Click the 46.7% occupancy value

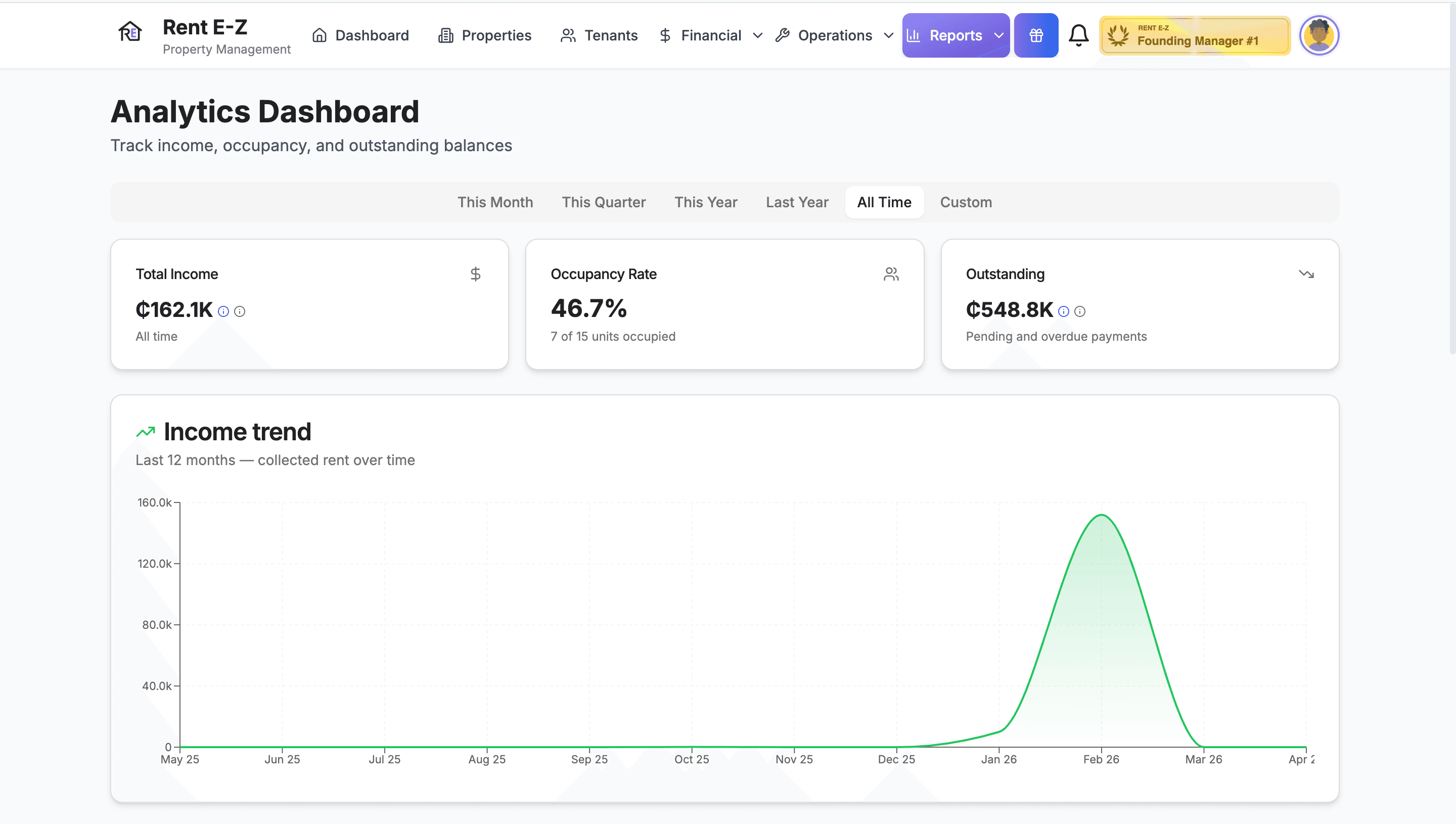pos(588,308)
